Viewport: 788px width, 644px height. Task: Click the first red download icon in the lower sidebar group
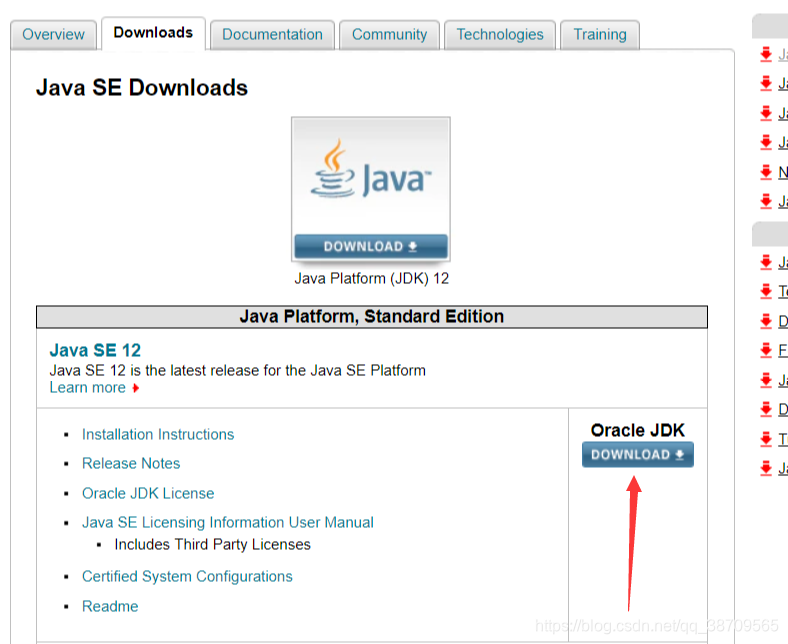766,261
